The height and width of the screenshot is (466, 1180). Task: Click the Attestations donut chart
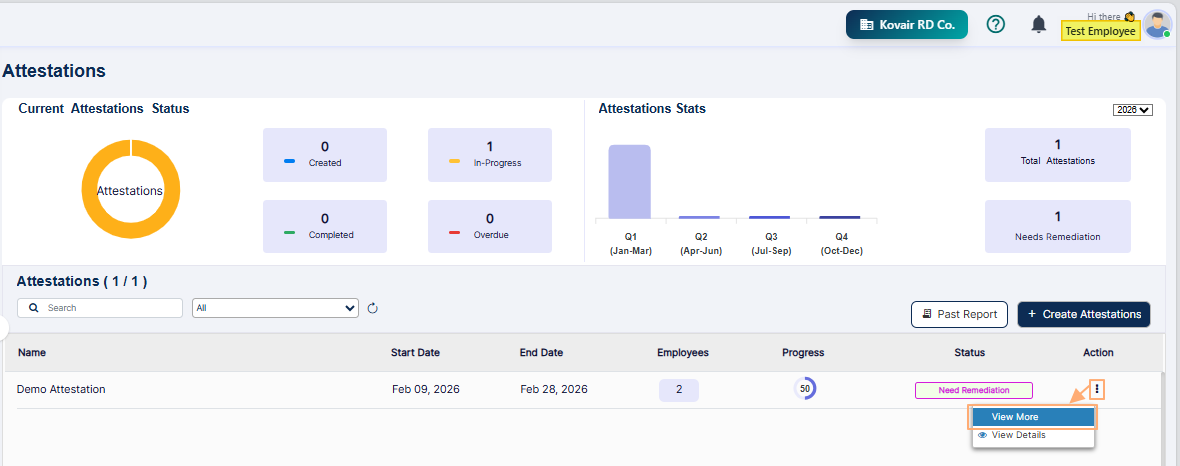click(131, 190)
